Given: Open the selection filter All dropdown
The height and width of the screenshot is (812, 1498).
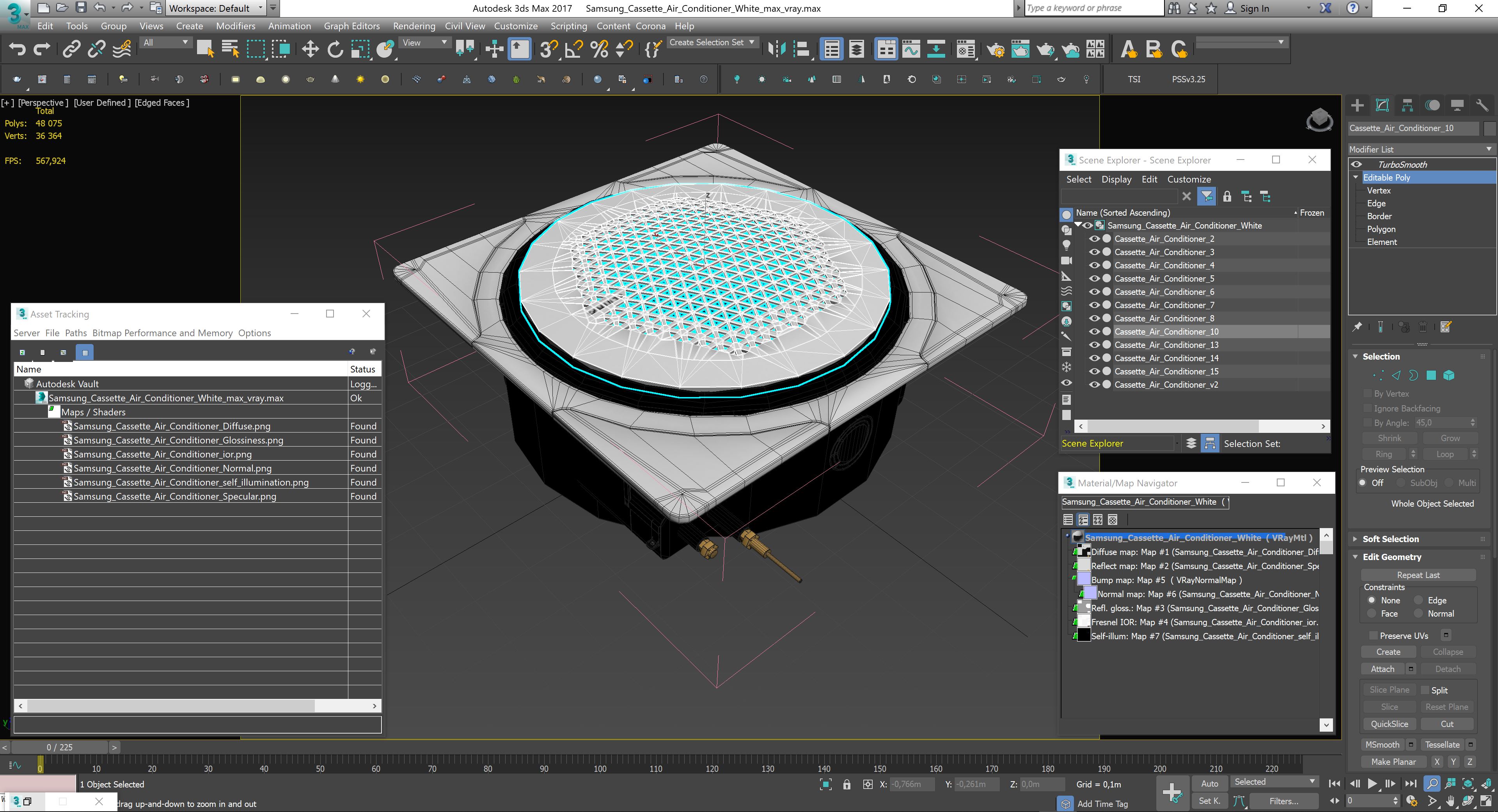Looking at the screenshot, I should tap(166, 43).
